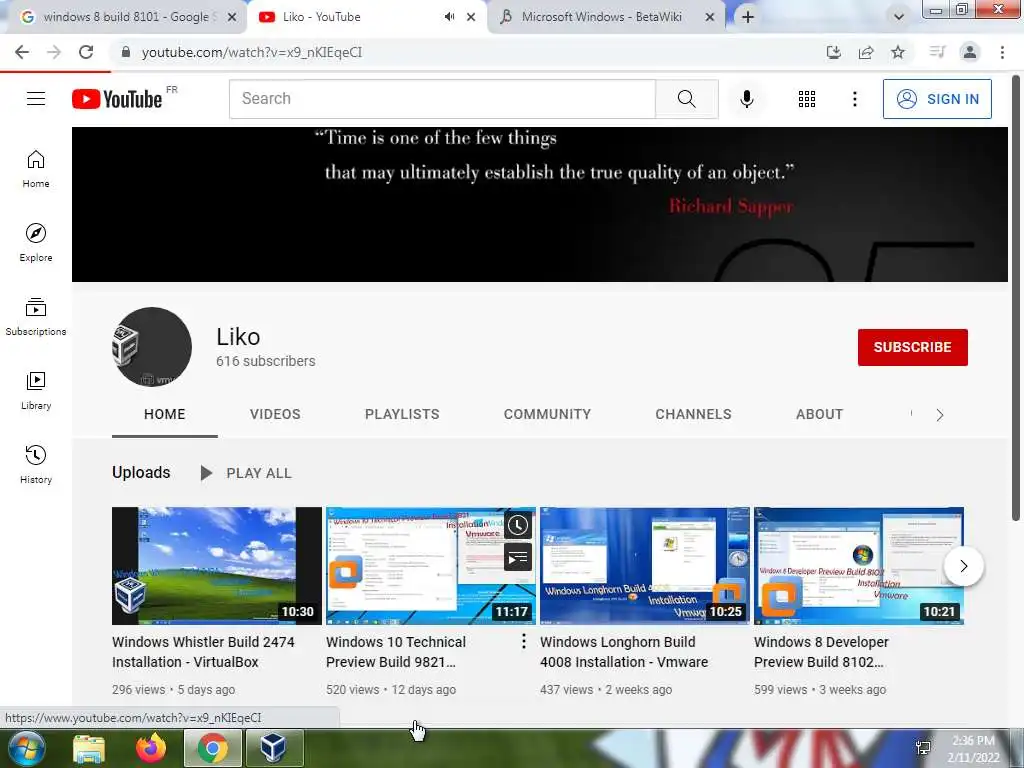Open the options menu for Windows 10 Technical Preview video
The width and height of the screenshot is (1024, 768).
(523, 642)
